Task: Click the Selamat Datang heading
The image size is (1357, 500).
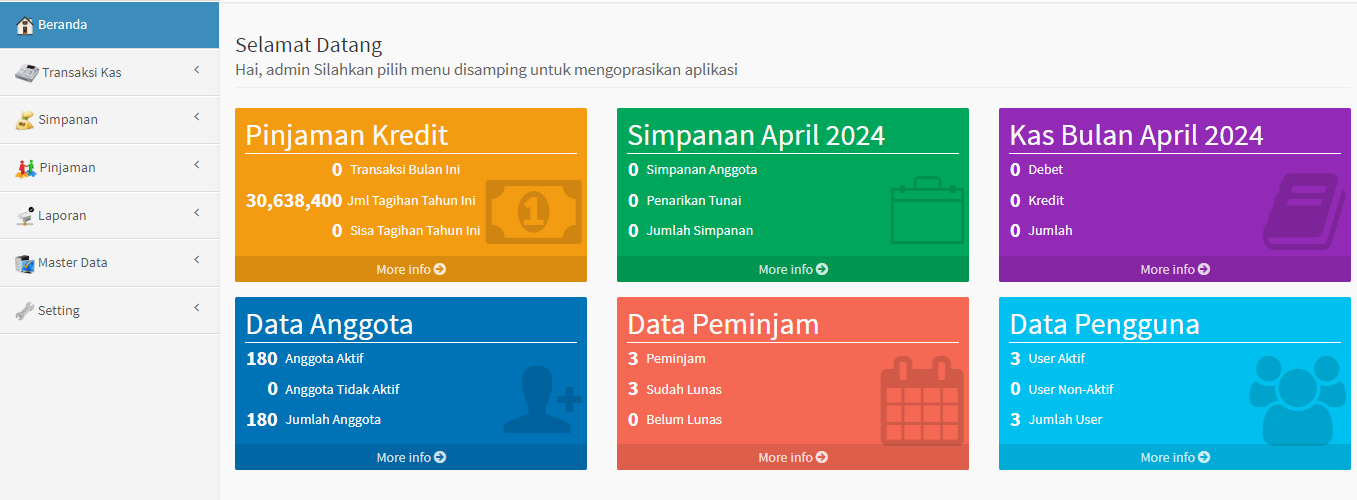Action: tap(309, 45)
